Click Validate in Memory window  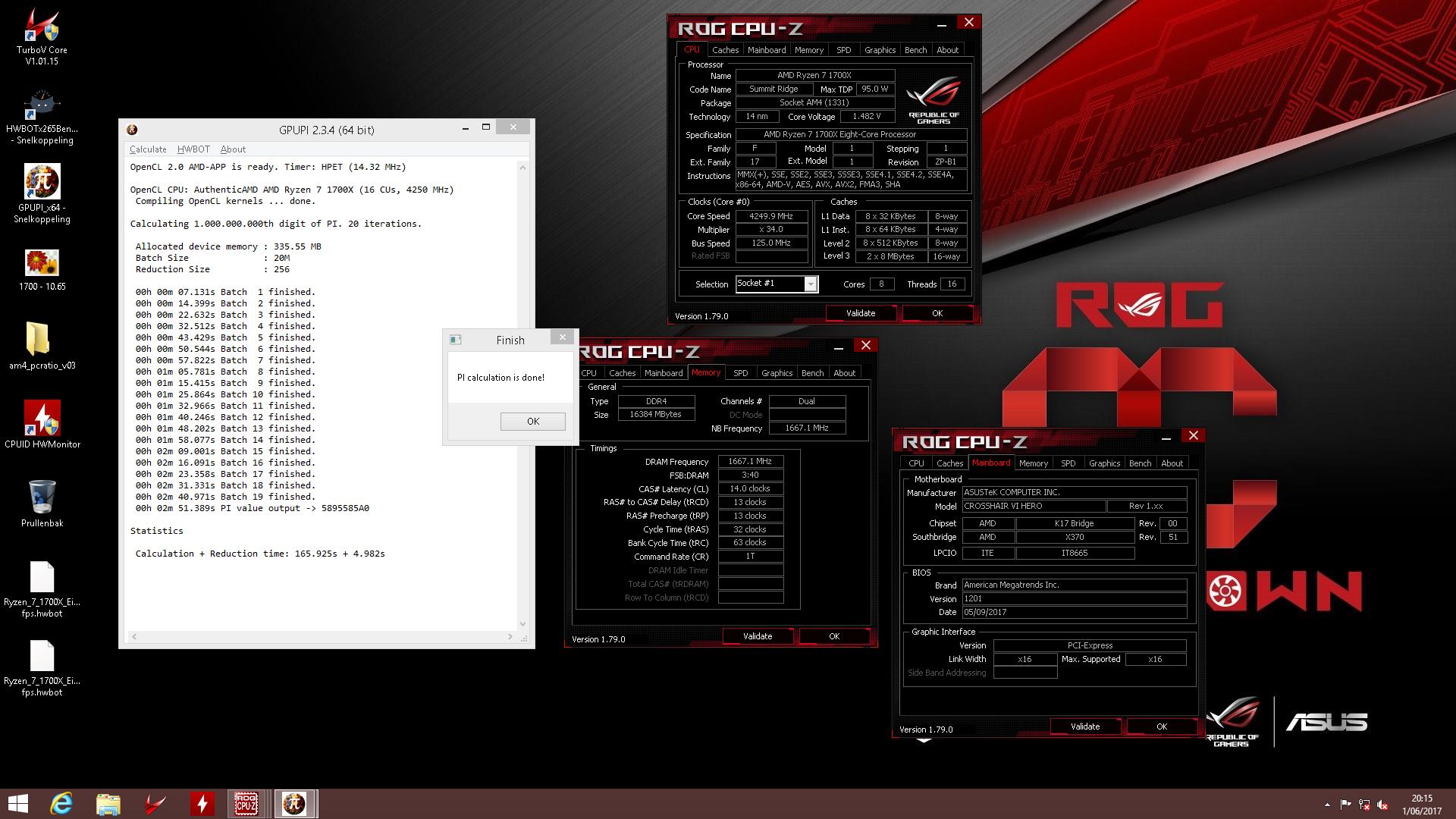click(758, 636)
